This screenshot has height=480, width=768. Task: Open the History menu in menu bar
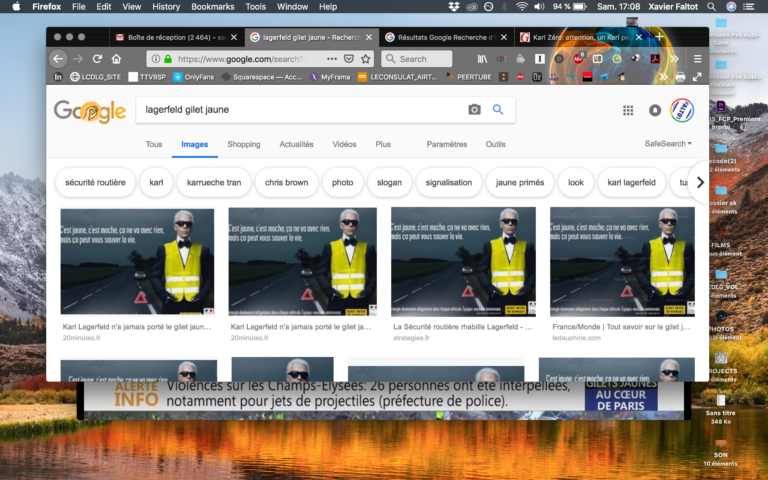(166, 7)
